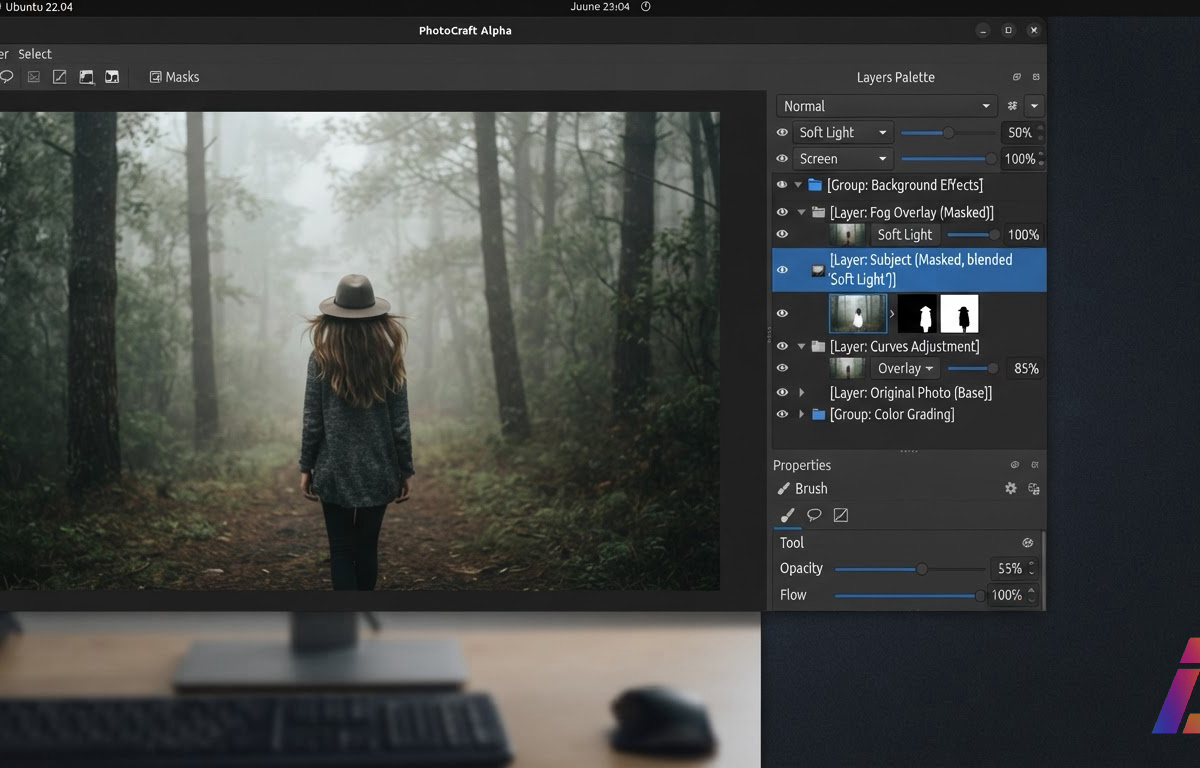This screenshot has width=1200, height=768.
Task: Open the Normal blend mode dropdown
Action: coord(886,106)
